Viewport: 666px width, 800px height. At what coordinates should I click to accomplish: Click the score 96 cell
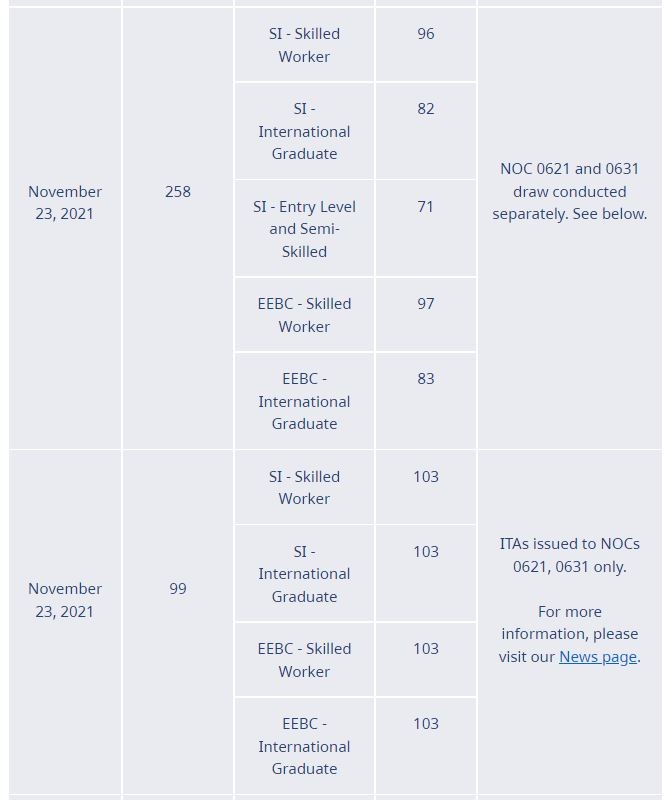click(426, 45)
